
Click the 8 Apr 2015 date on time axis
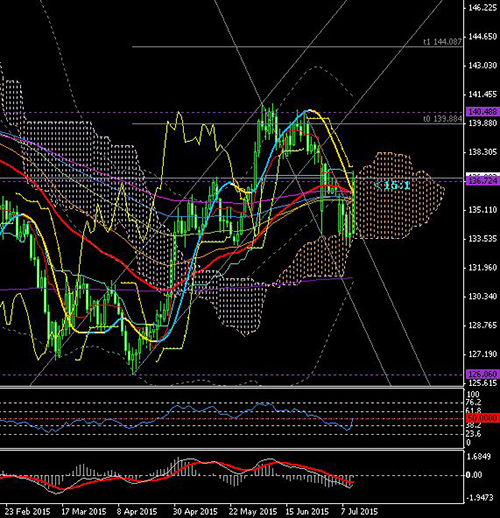pyautogui.click(x=137, y=511)
